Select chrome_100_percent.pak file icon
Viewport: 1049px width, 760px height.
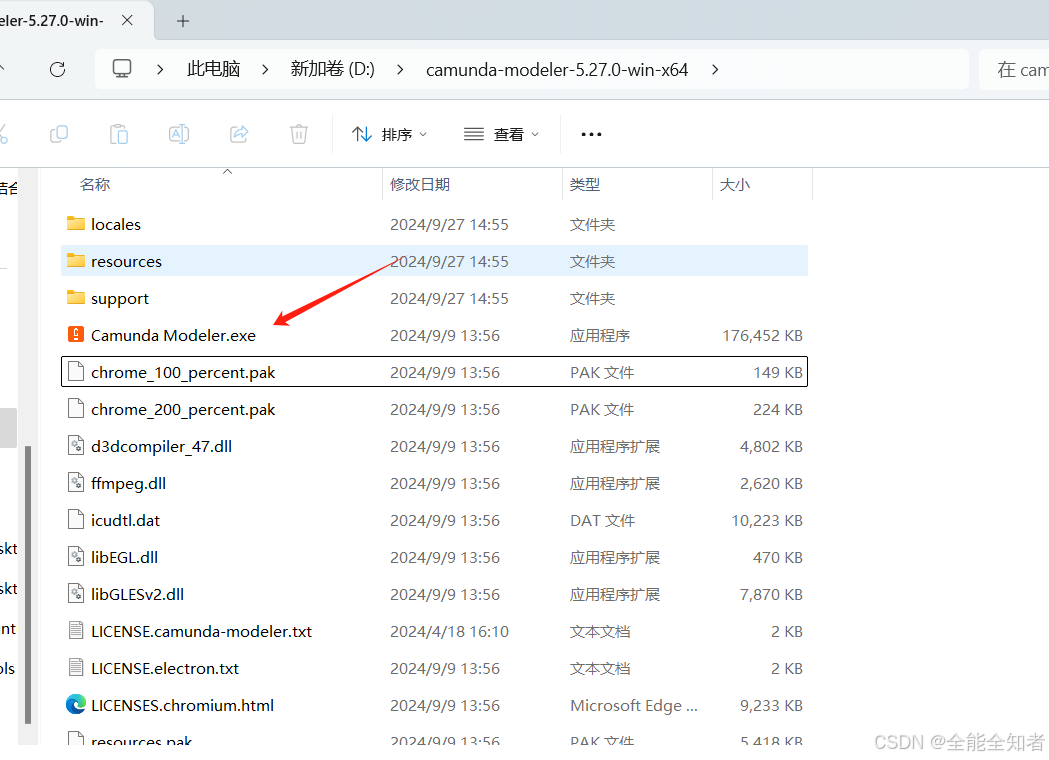[76, 371]
